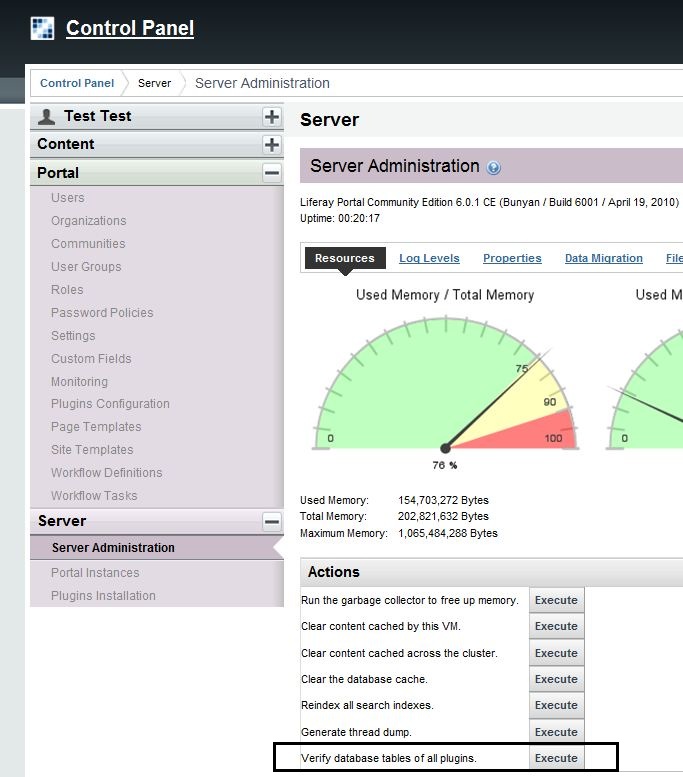Collapse the Portal section
The width and height of the screenshot is (683, 777).
pyautogui.click(x=272, y=173)
